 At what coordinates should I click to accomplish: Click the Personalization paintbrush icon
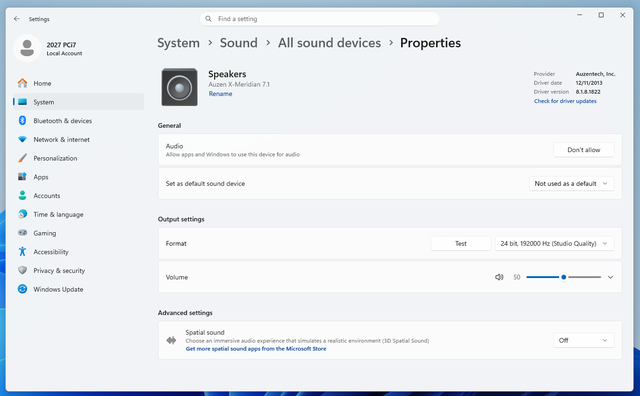click(22, 158)
